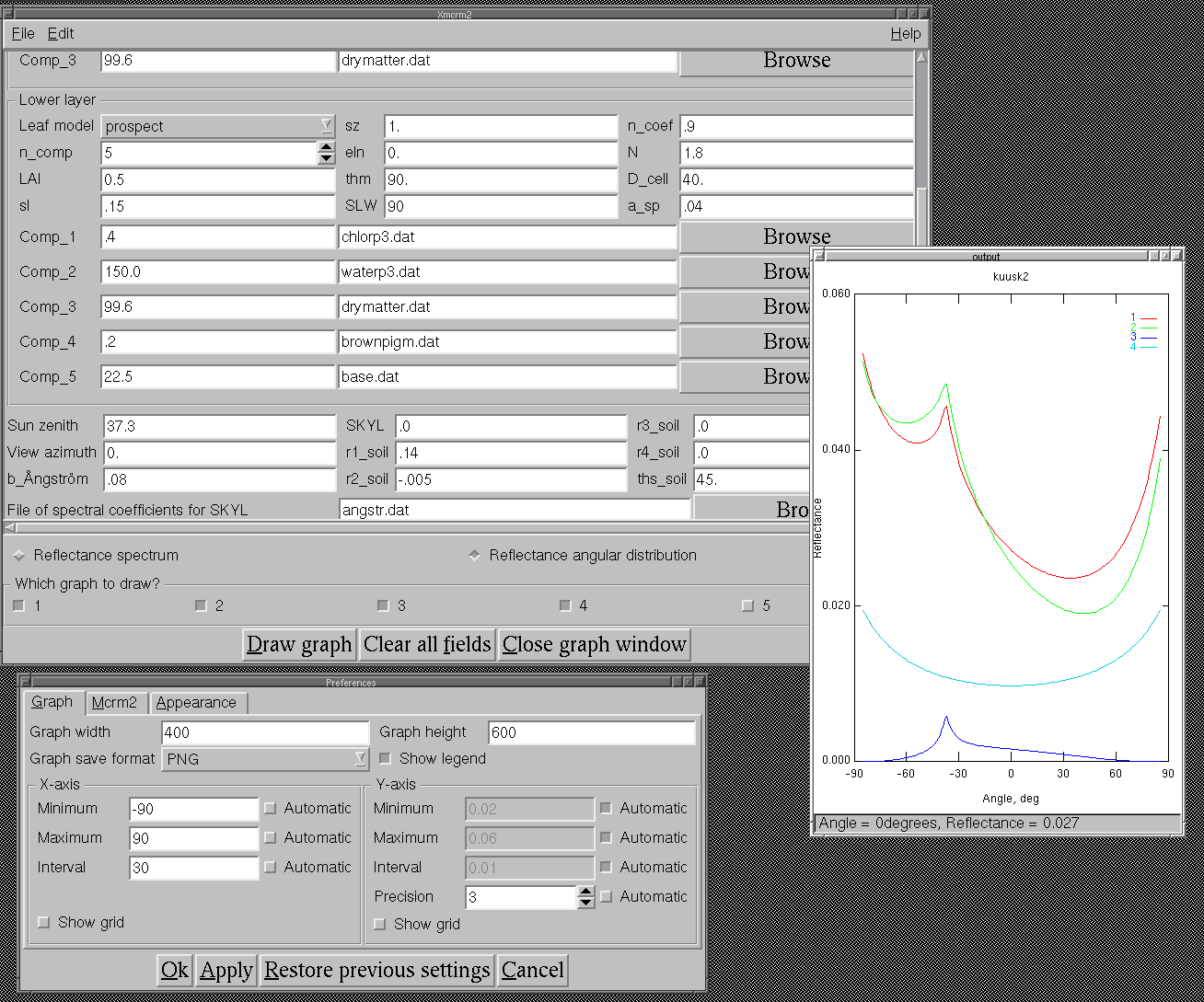Viewport: 1204px width, 1002px height.
Task: Click the Precision spinner up arrow
Action: tap(586, 892)
